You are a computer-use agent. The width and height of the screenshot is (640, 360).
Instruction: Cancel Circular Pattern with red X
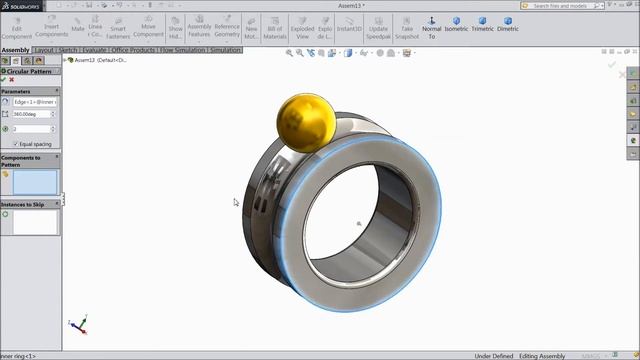point(12,80)
